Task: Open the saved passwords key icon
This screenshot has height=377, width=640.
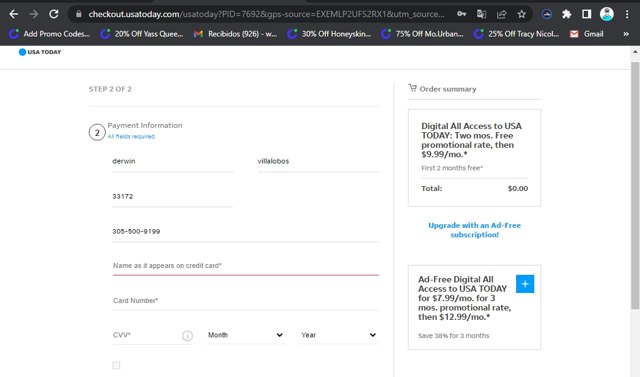Action: click(462, 14)
